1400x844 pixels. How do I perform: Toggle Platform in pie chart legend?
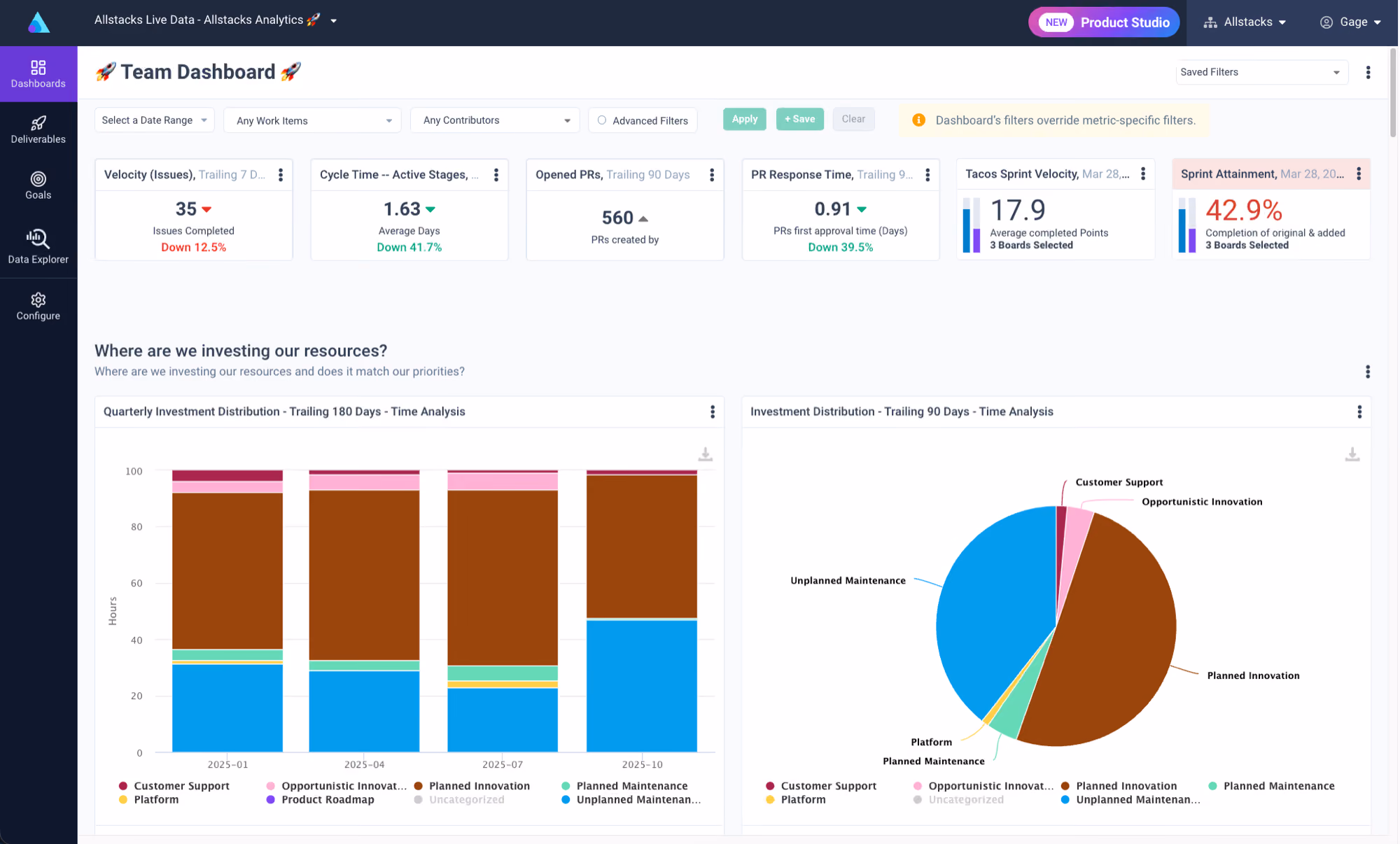tap(796, 799)
